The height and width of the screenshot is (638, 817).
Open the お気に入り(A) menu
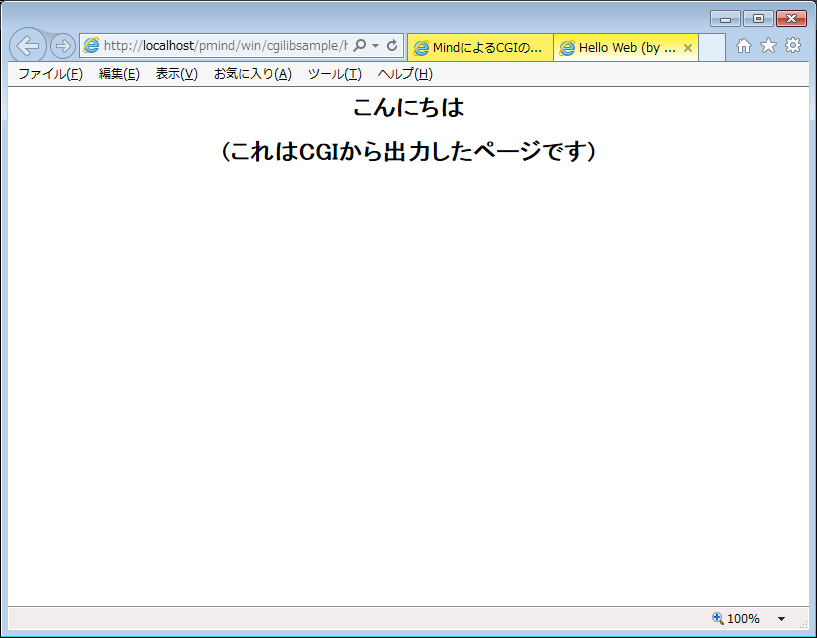(x=253, y=74)
